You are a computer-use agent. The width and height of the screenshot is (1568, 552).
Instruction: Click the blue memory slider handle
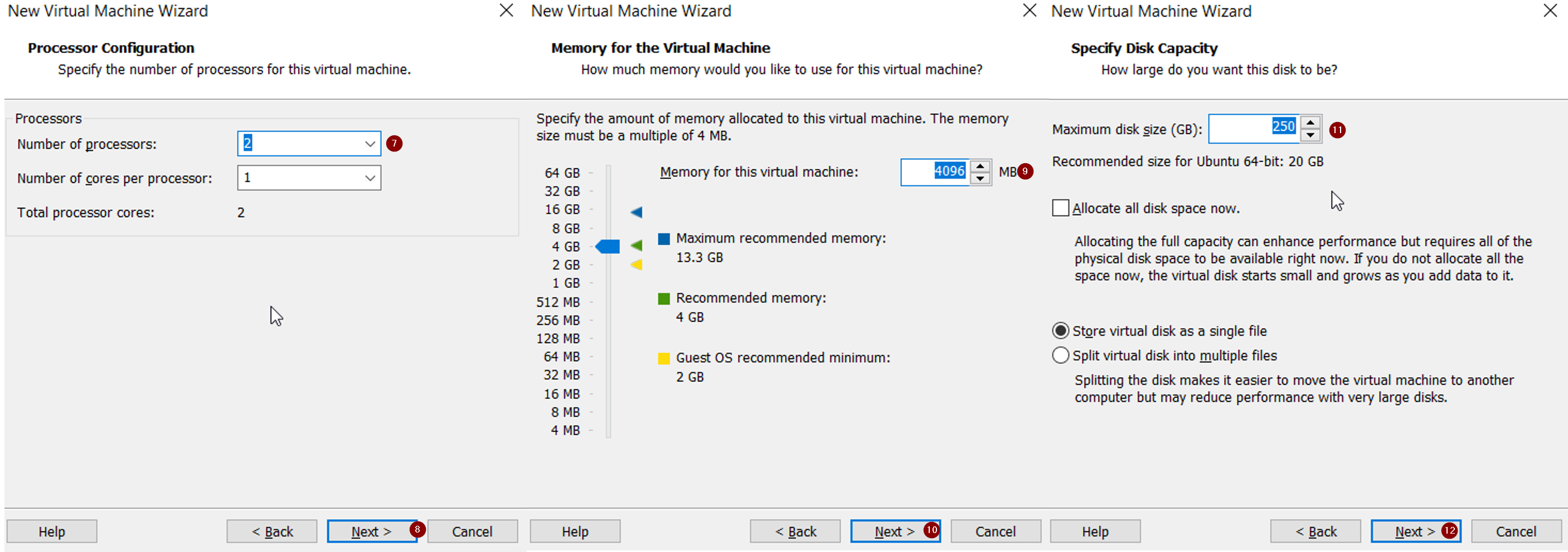(608, 246)
